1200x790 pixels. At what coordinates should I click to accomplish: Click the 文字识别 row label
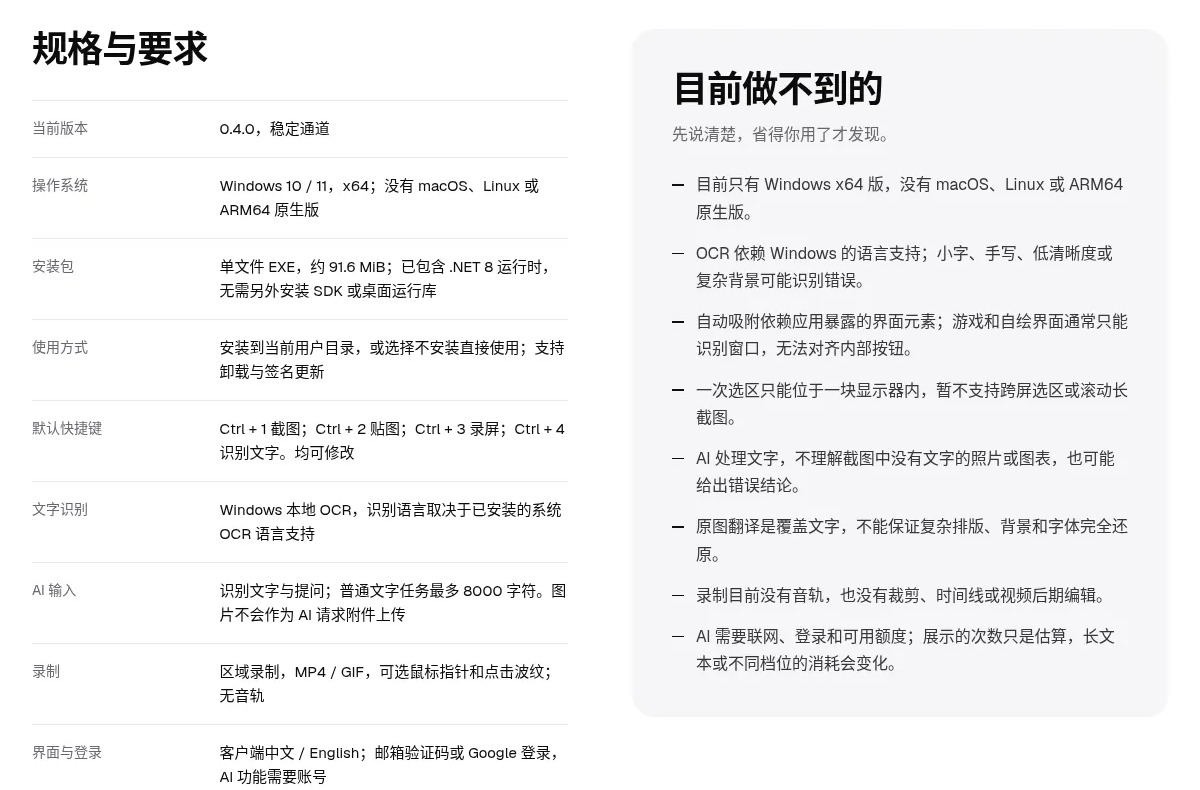pos(60,509)
